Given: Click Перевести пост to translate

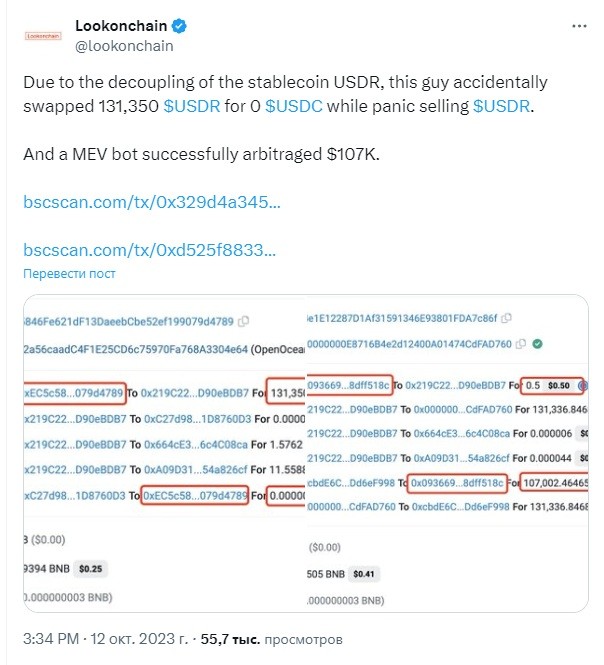Looking at the screenshot, I should (x=69, y=274).
